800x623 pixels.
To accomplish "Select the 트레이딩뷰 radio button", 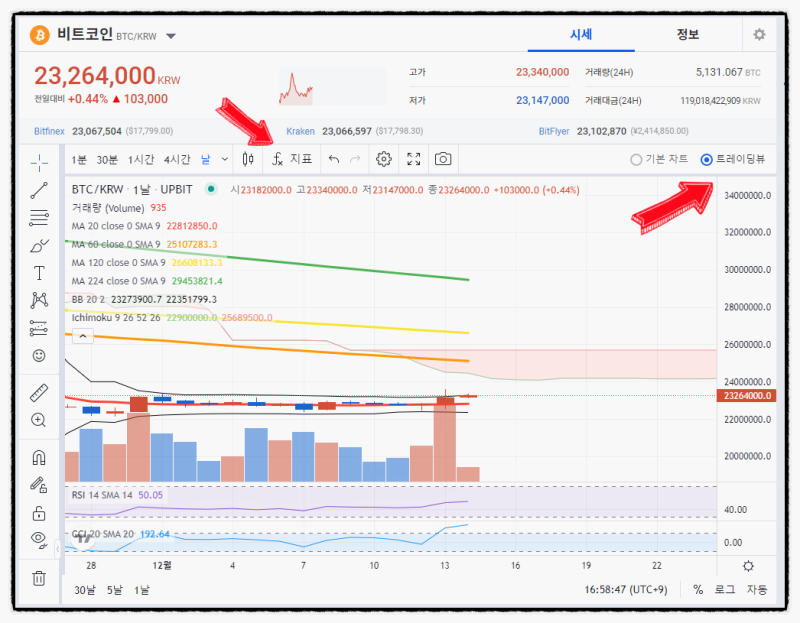I will pyautogui.click(x=706, y=160).
